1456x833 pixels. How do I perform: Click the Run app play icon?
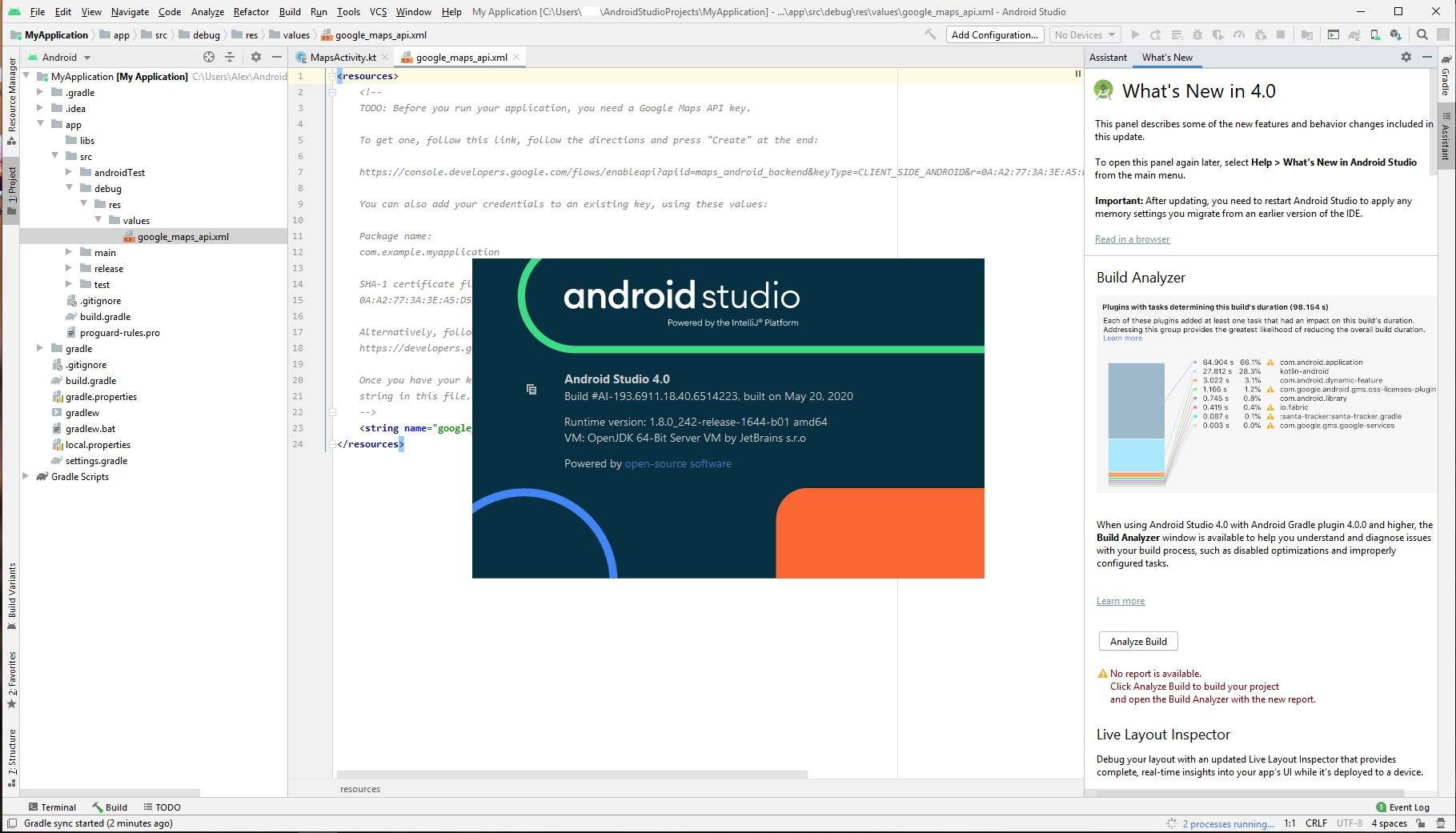tap(1135, 34)
